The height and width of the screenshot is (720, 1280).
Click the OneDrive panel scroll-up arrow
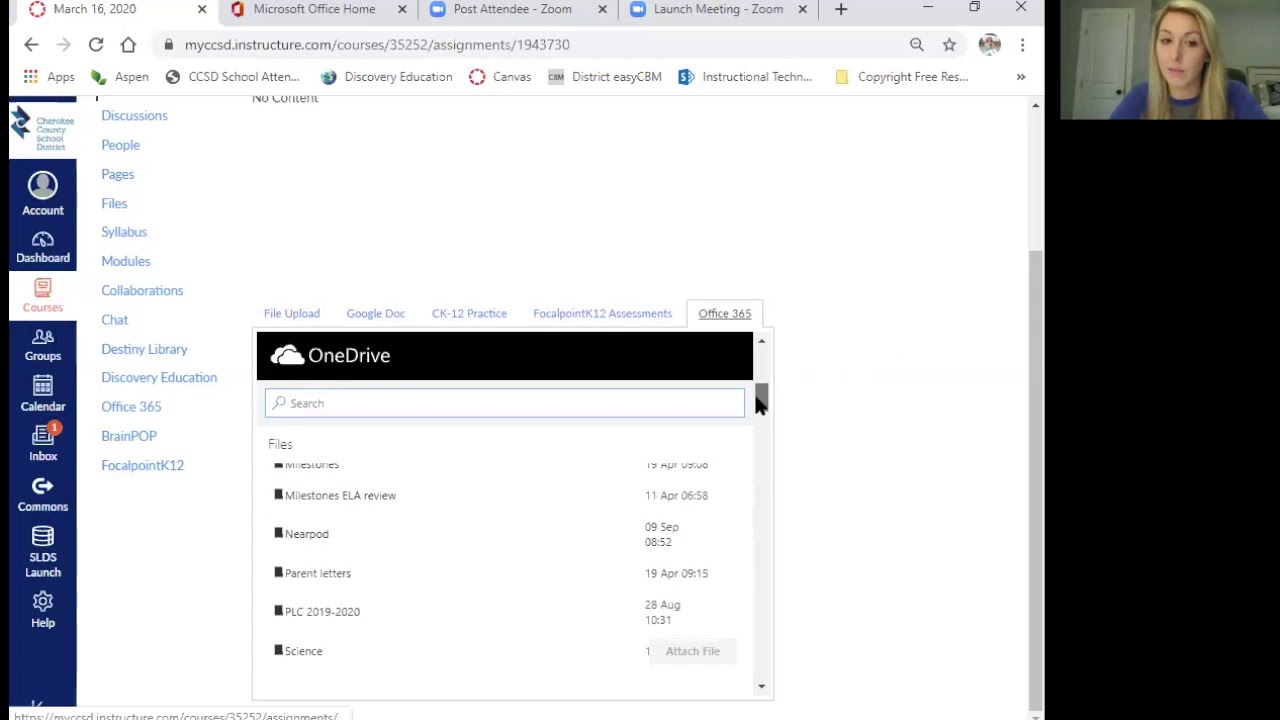click(x=762, y=342)
